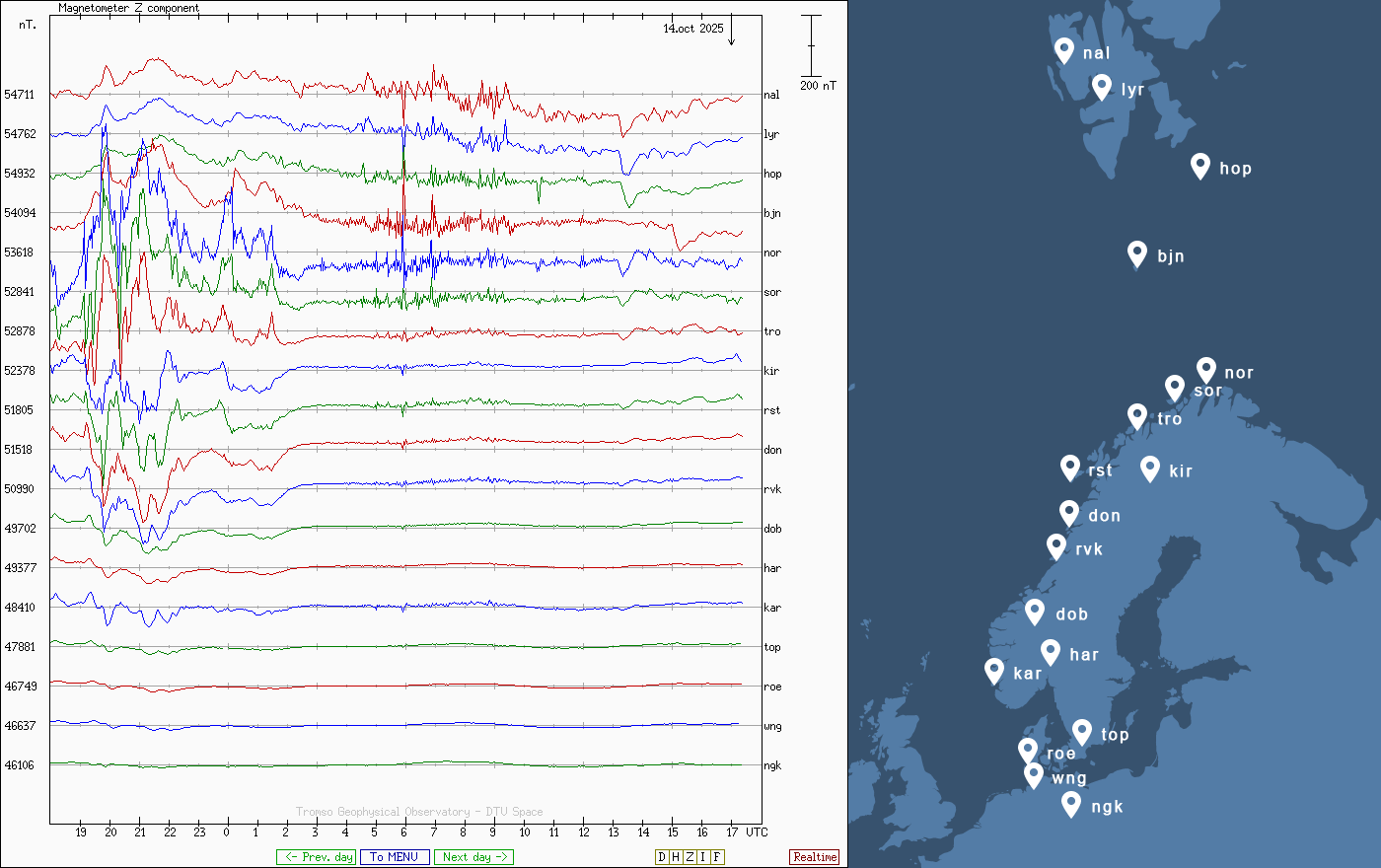The height and width of the screenshot is (868, 1381).
Task: Go to the previous day
Action: (316, 857)
